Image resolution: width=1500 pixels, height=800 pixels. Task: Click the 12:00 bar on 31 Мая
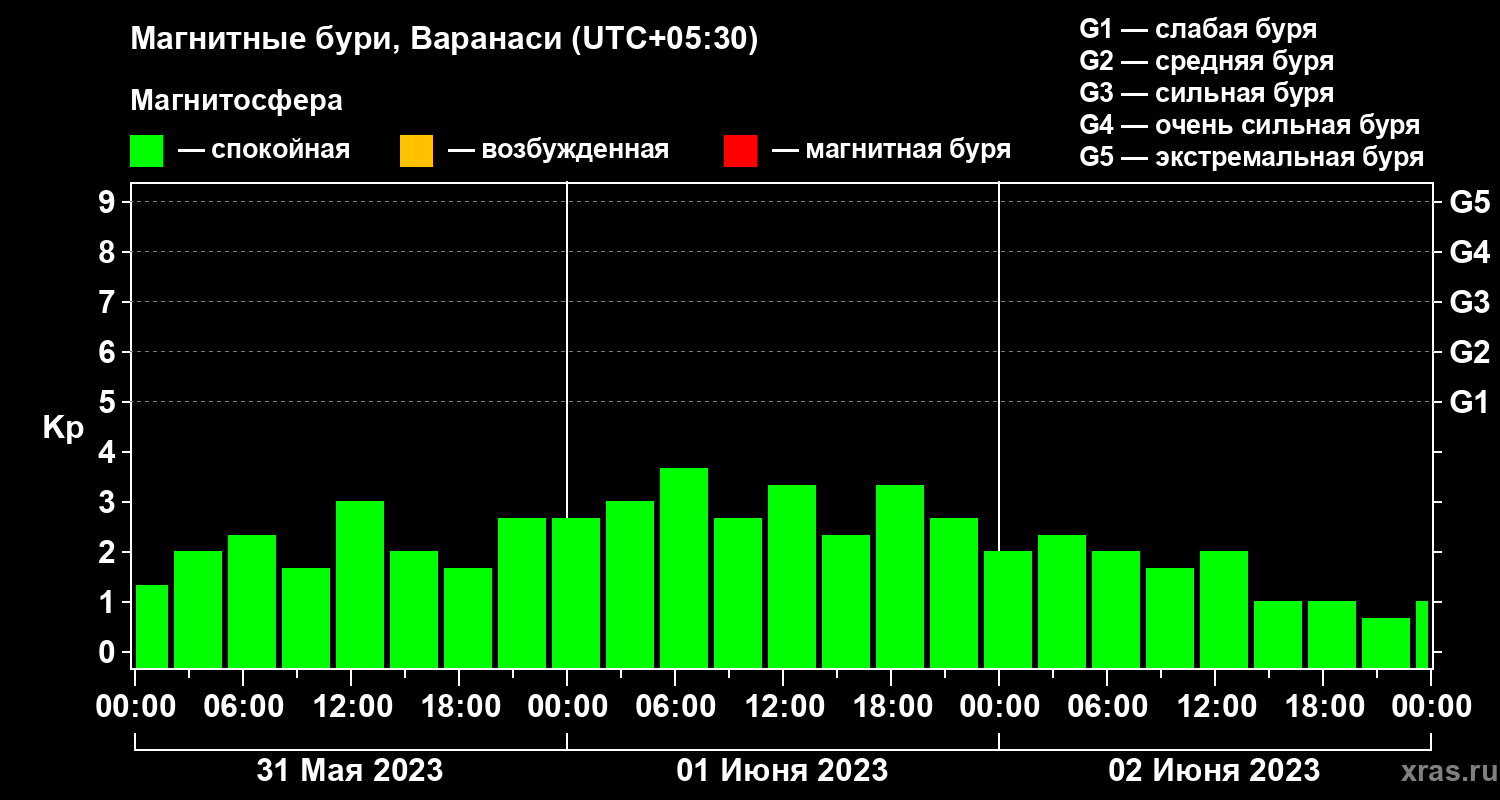point(360,584)
